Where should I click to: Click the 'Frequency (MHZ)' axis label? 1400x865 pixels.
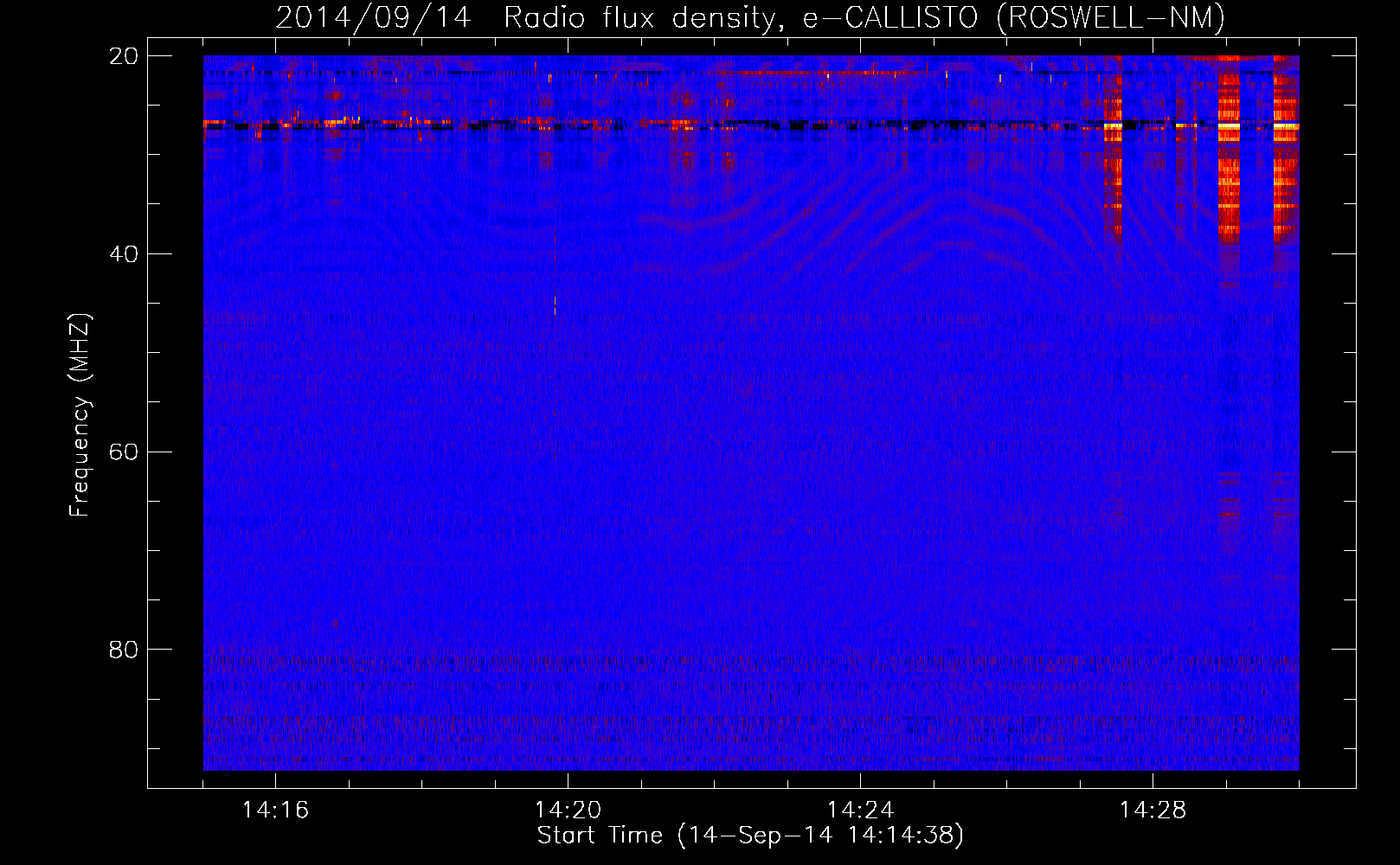tap(80, 415)
